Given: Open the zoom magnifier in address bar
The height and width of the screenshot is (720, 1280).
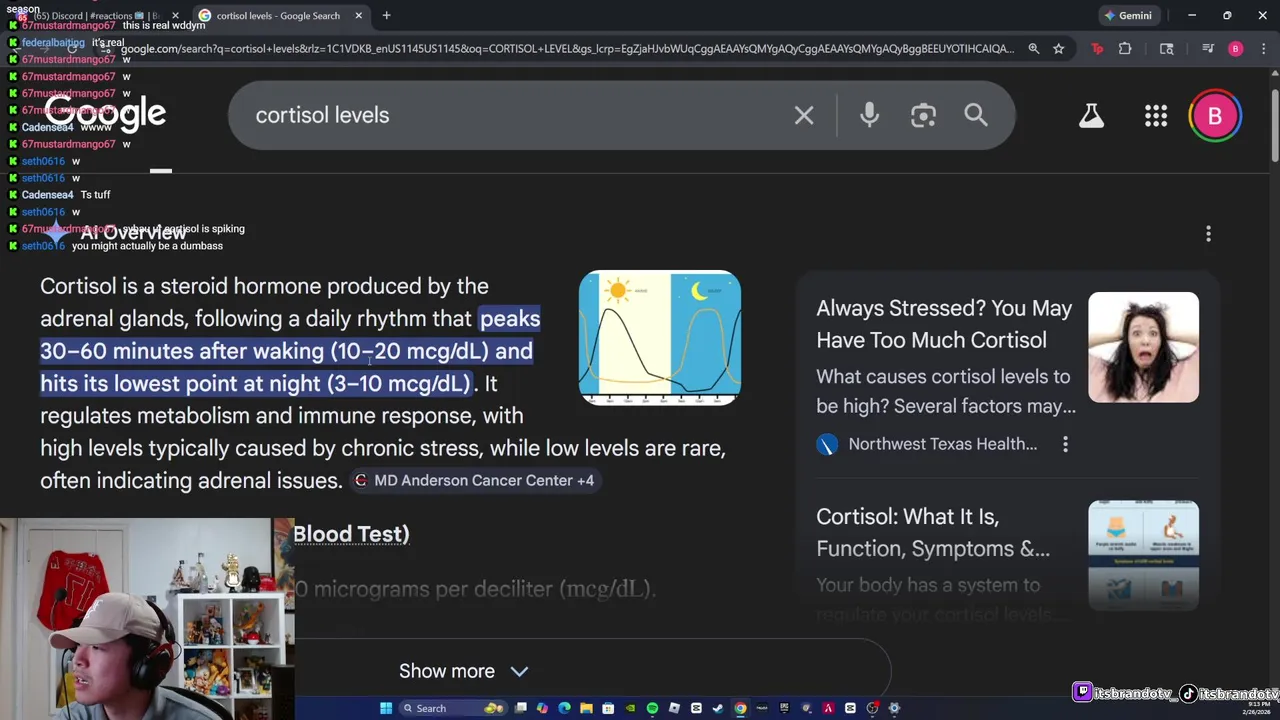Looking at the screenshot, I should click(1033, 48).
